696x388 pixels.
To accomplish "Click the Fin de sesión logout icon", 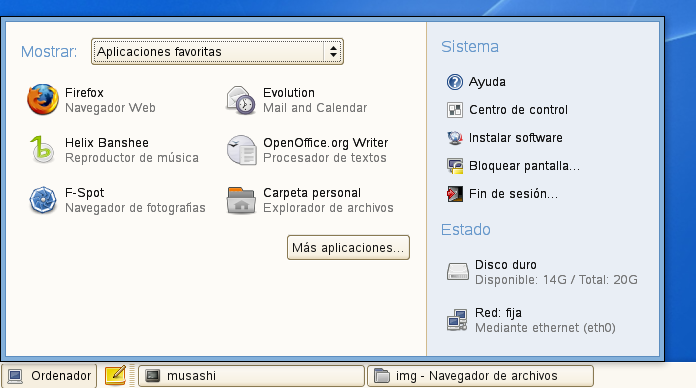I will [x=455, y=194].
